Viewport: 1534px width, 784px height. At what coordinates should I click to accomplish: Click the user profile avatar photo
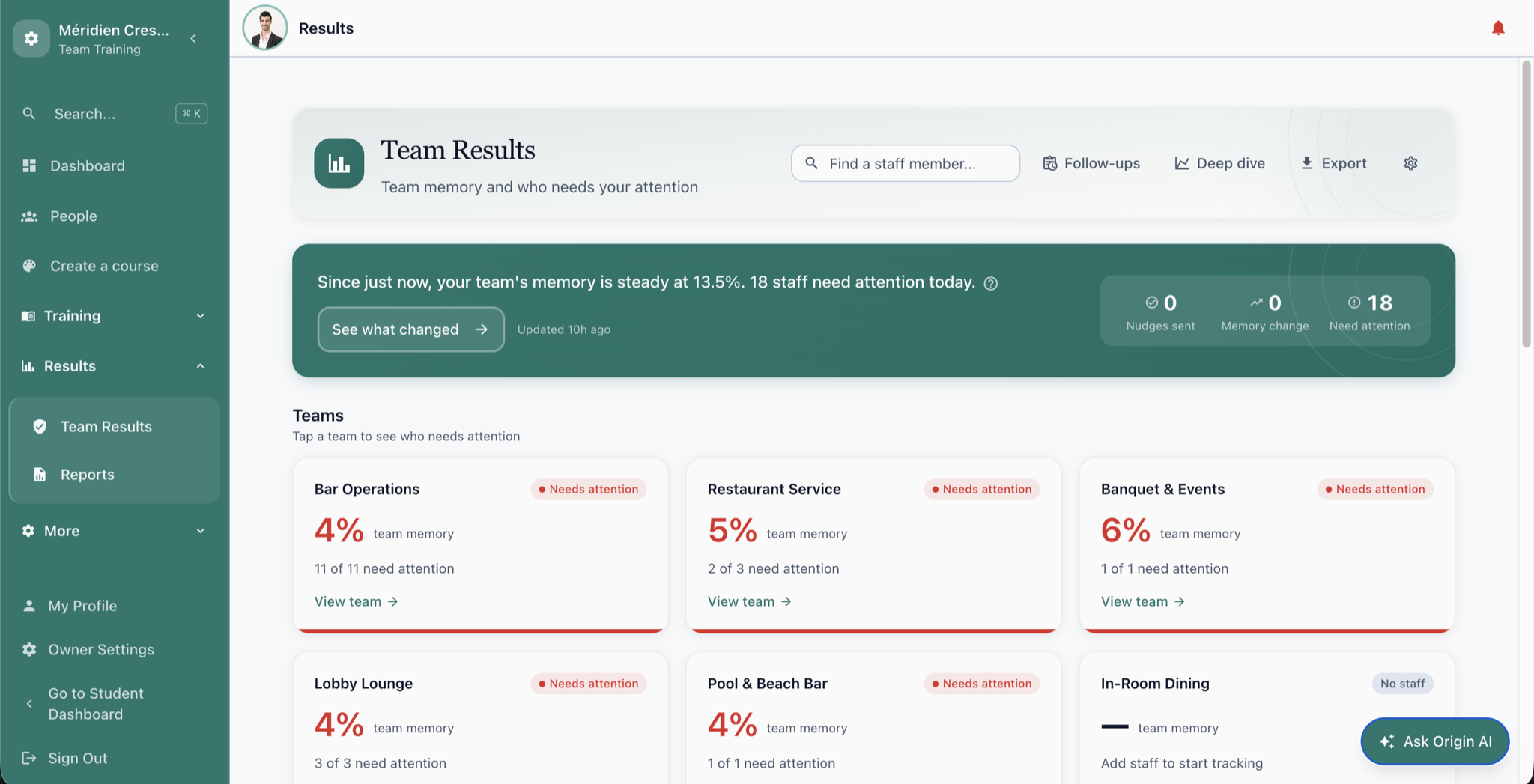[265, 28]
